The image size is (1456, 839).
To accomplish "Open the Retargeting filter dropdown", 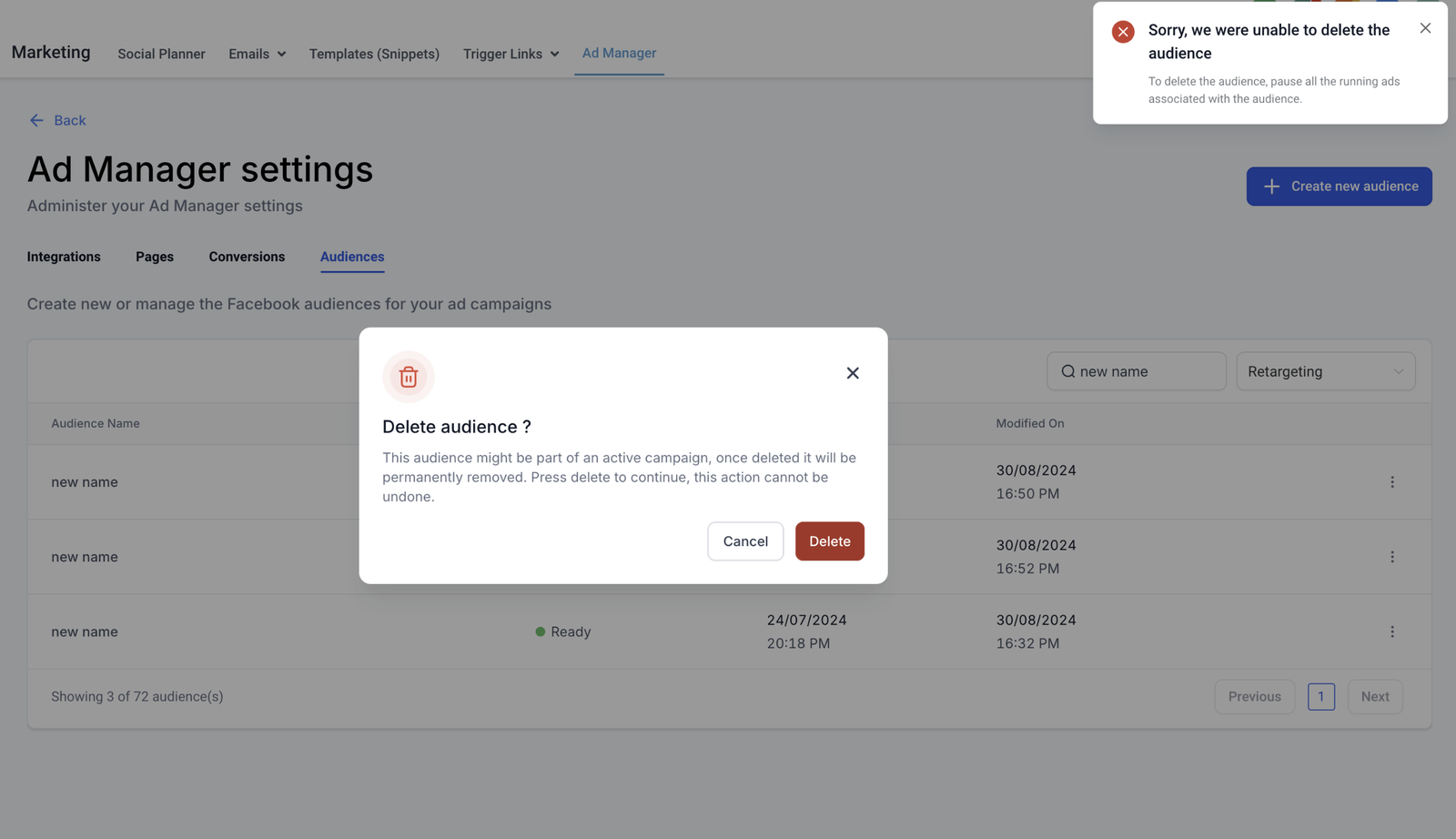I will (x=1325, y=371).
